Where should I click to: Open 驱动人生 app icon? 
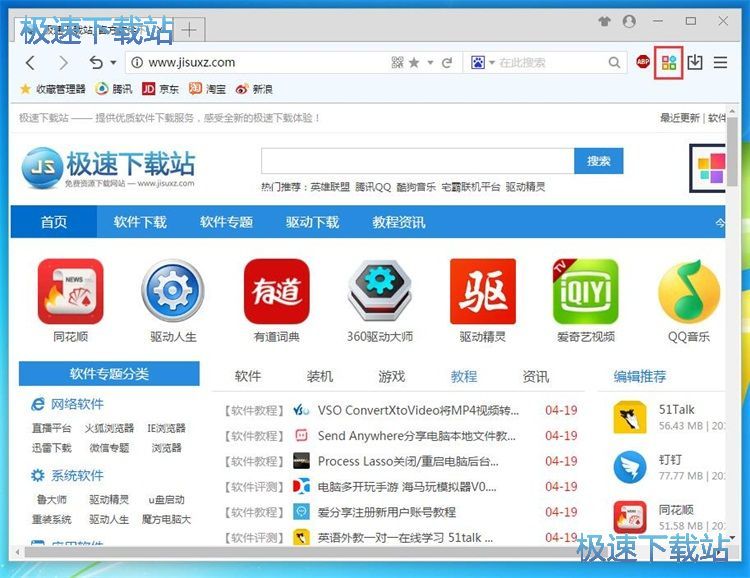[x=173, y=291]
